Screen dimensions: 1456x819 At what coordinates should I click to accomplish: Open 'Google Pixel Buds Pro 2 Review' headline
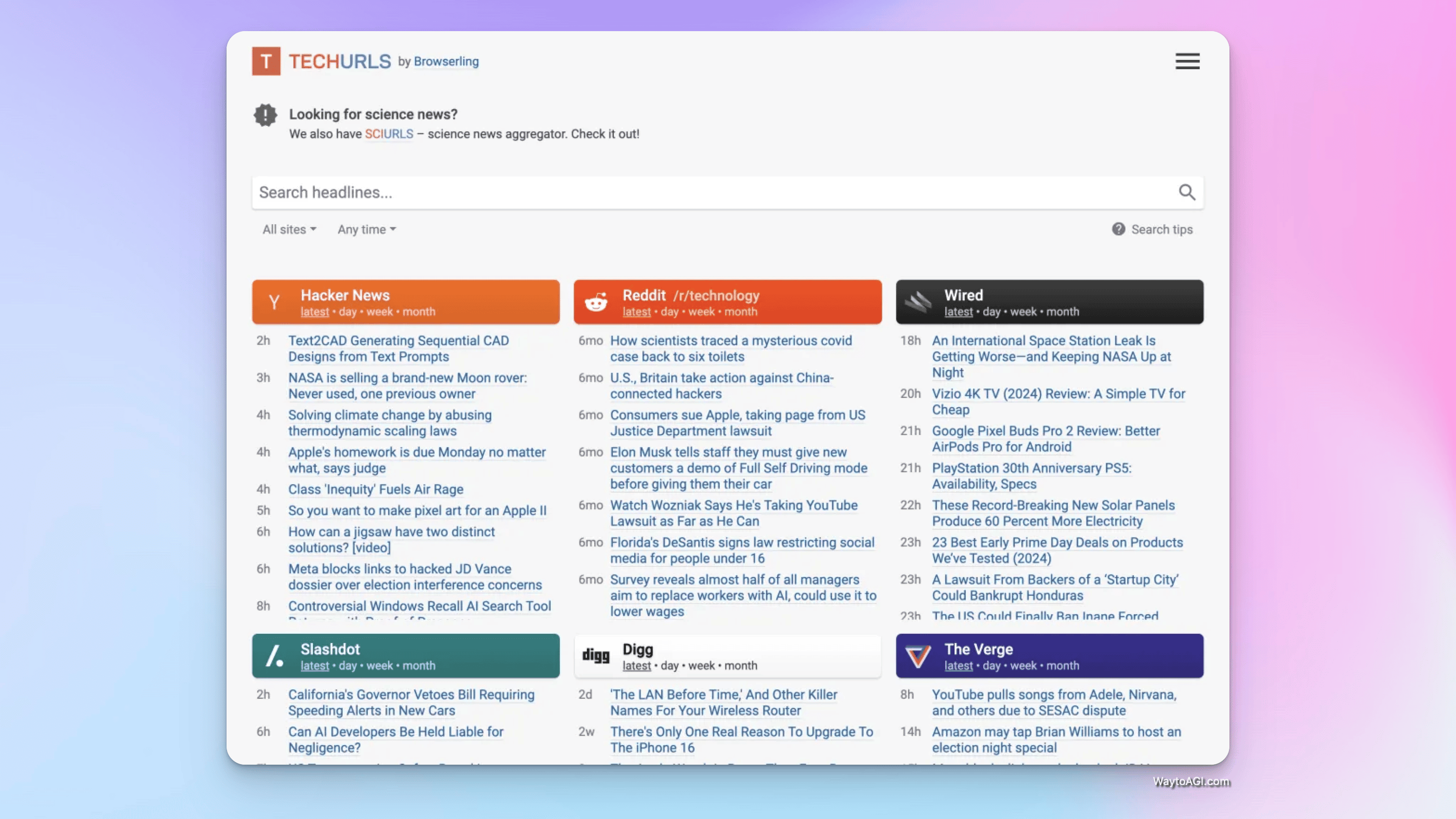(x=1046, y=439)
